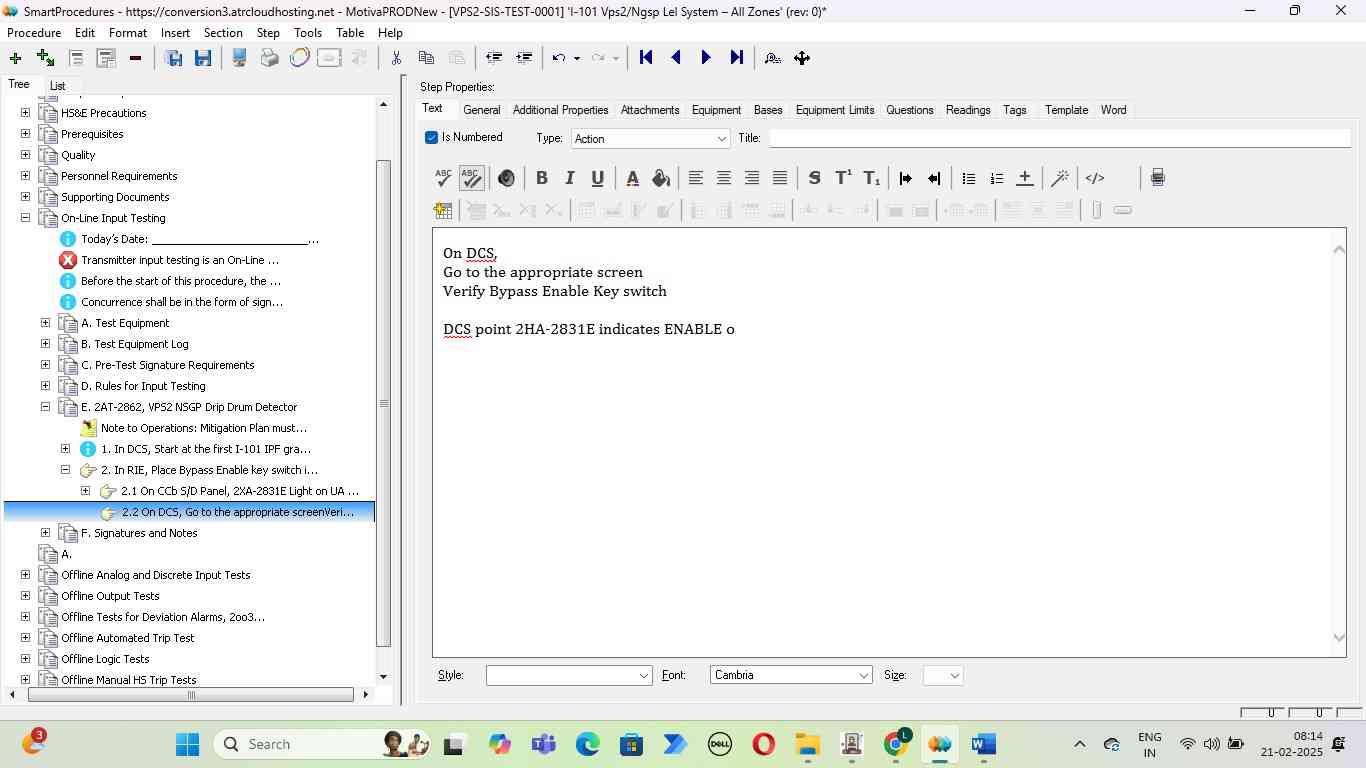Switch to the Equipment Limits tab

click(835, 110)
